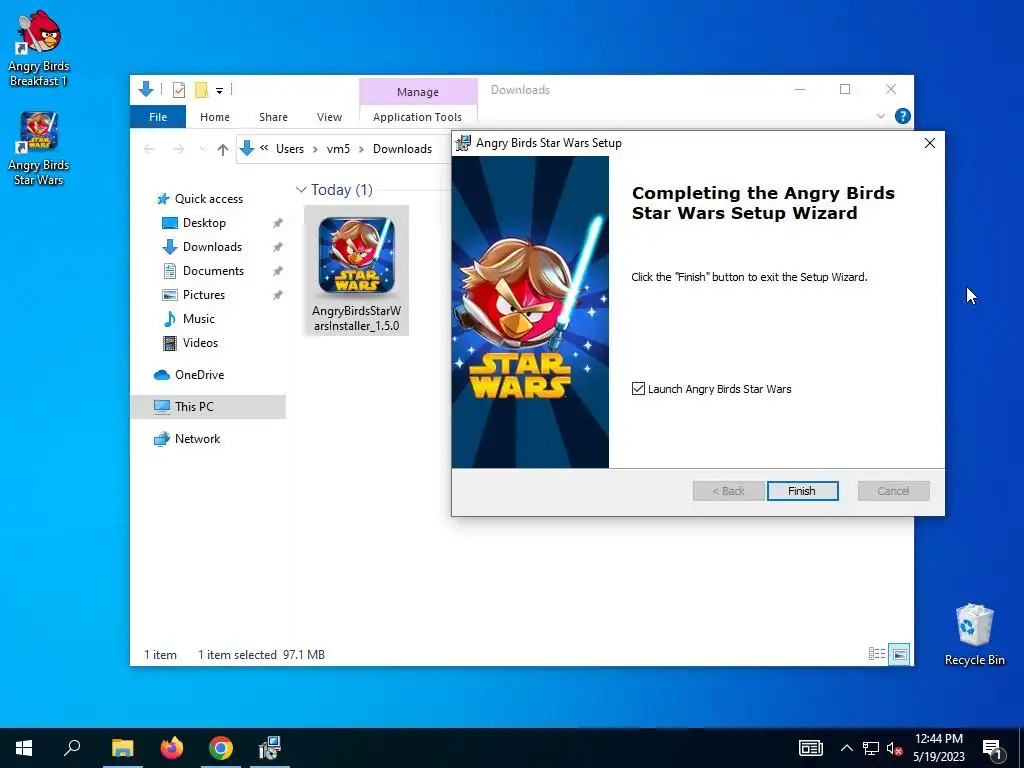Open the Application Tools ribbon tab
Image resolution: width=1024 pixels, height=768 pixels.
[417, 117]
